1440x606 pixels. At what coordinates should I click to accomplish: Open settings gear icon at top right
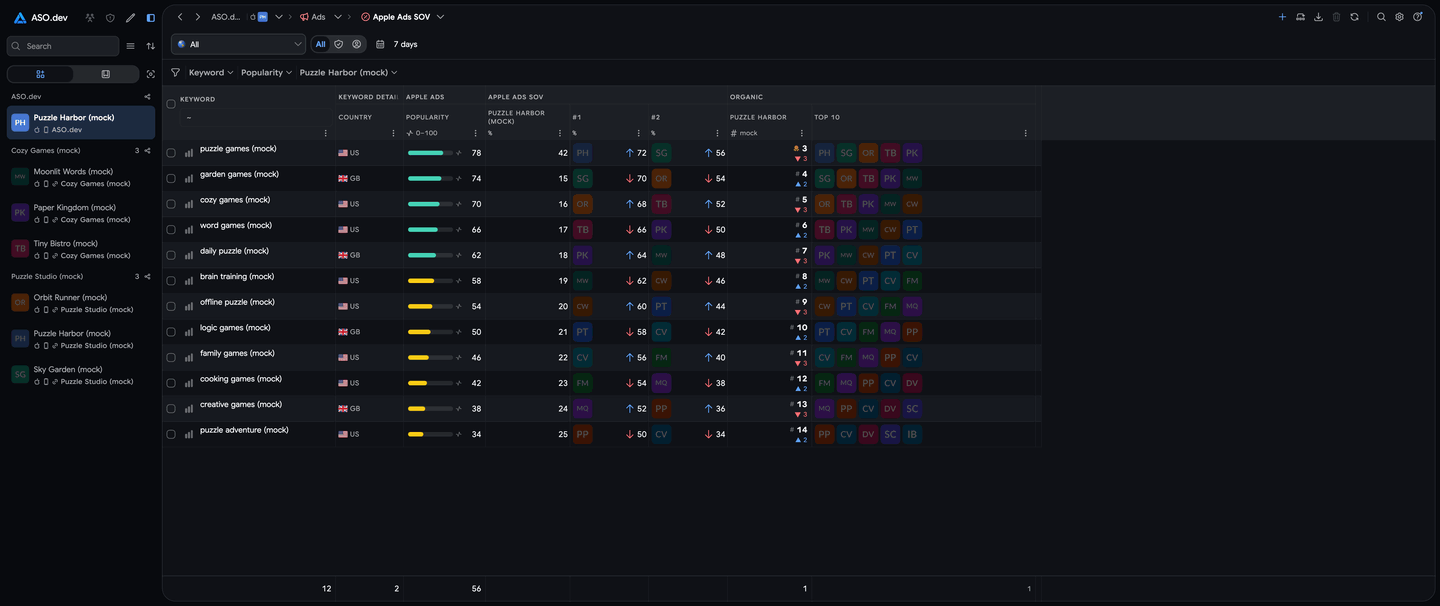1399,17
